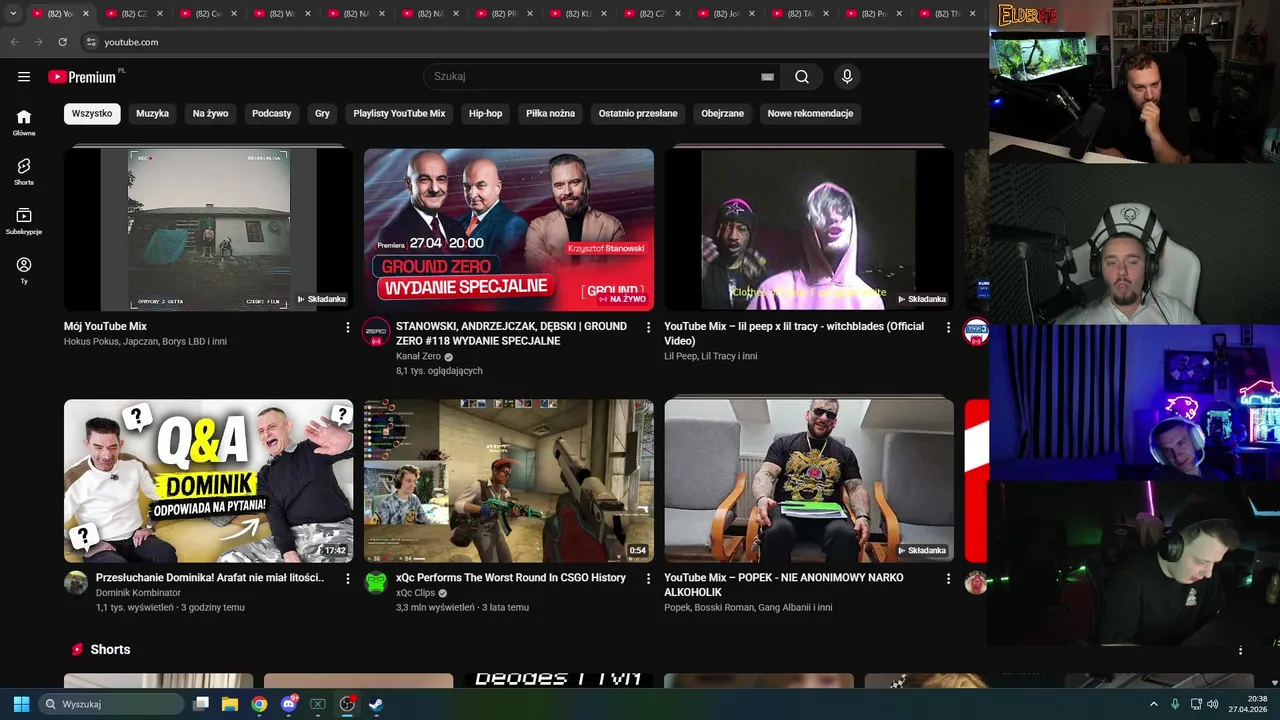Open the lil peep witchblades thumbnail
This screenshot has height=720, width=1280.
point(809,230)
